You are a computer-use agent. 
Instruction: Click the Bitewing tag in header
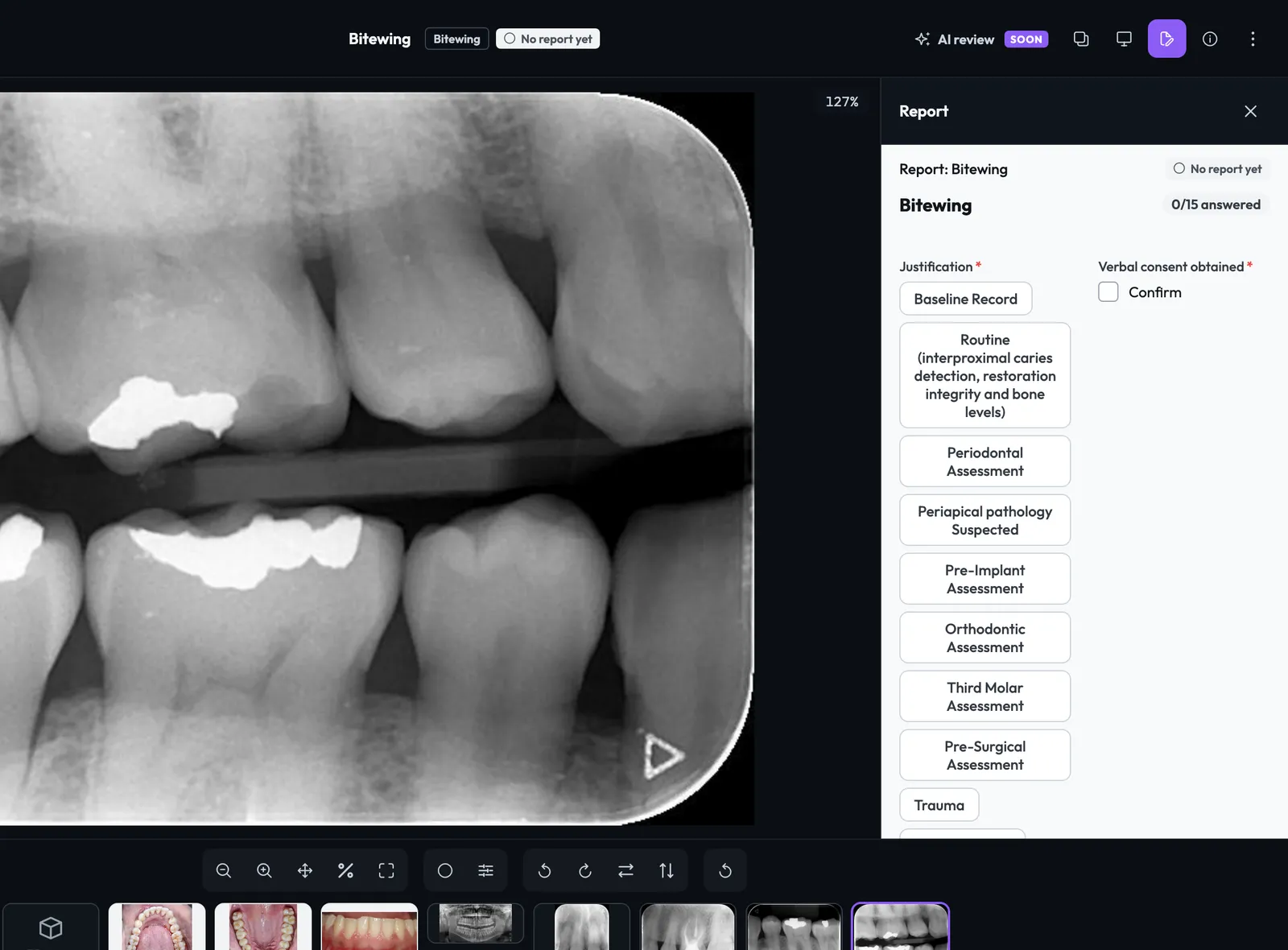click(x=456, y=39)
